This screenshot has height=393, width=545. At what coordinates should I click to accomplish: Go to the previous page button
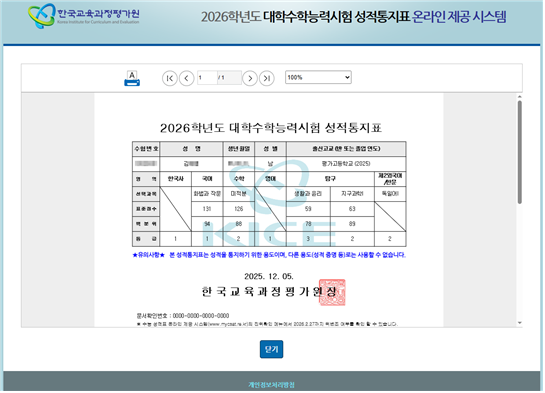point(187,79)
